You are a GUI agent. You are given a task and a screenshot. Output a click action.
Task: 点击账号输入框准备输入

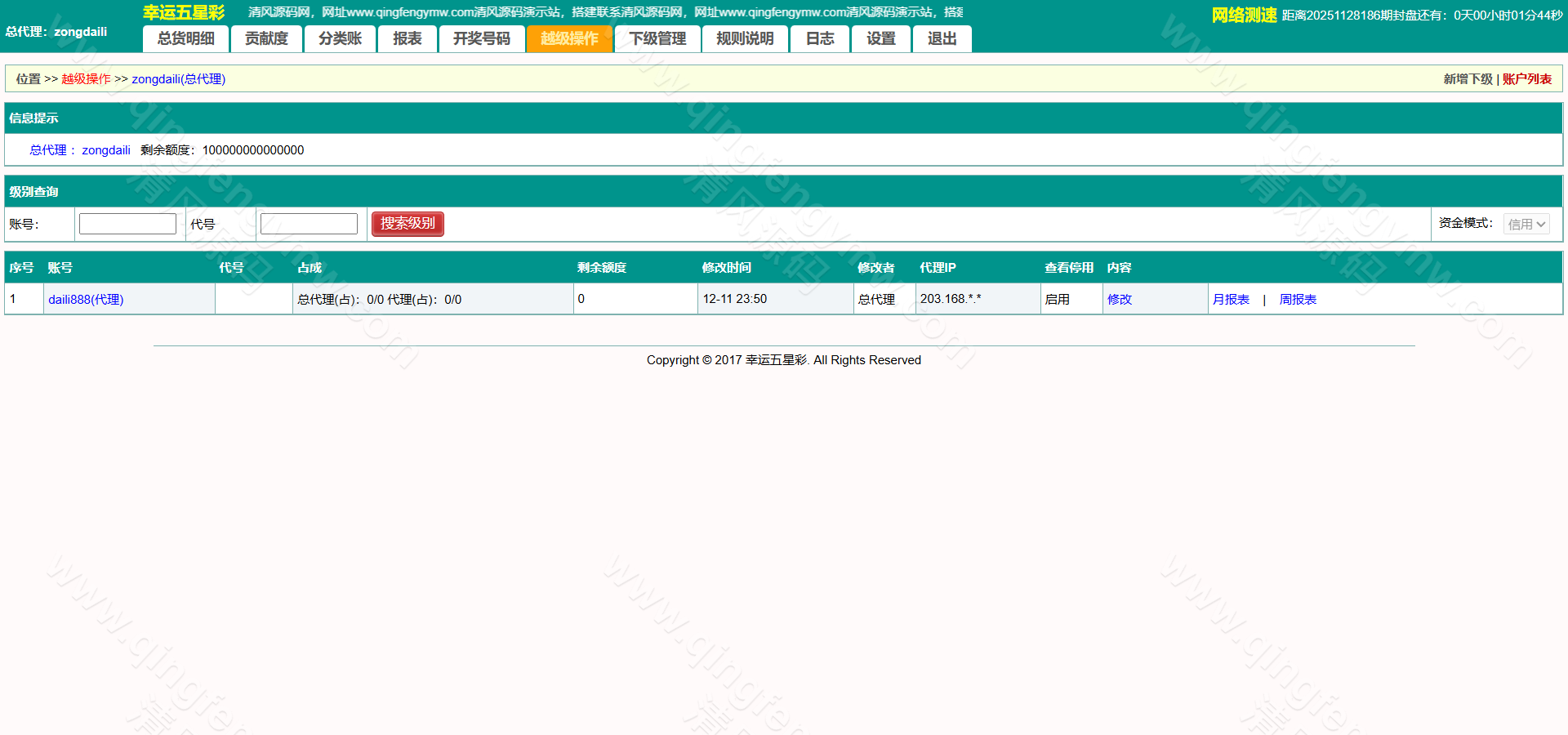click(127, 223)
